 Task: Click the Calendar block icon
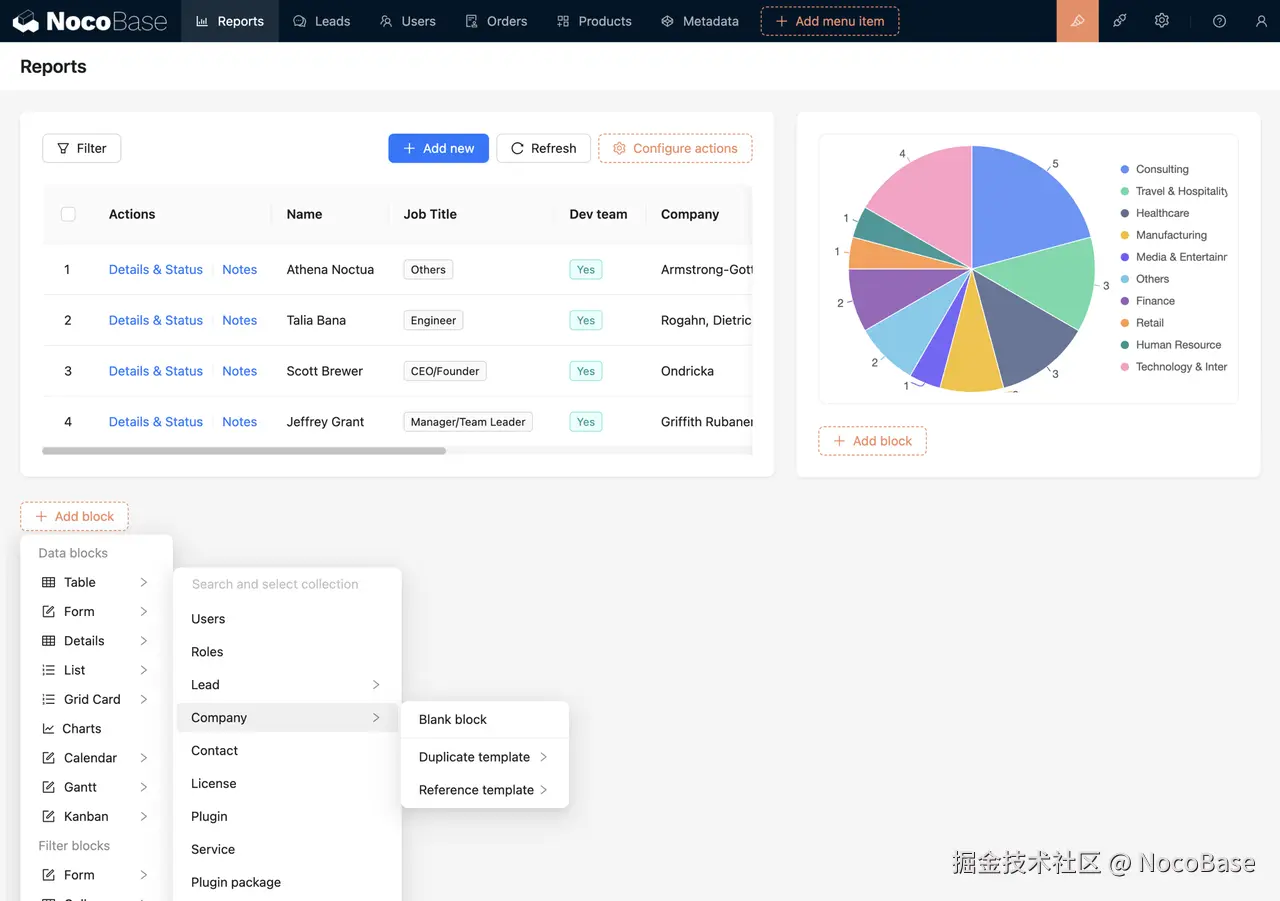pos(47,757)
